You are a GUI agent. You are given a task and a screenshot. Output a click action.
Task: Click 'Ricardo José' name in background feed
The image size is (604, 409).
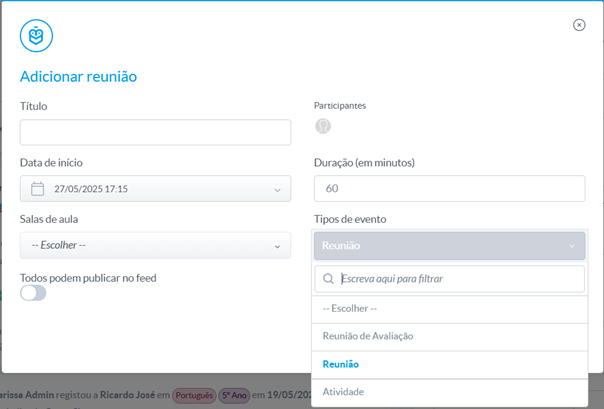click(x=128, y=395)
